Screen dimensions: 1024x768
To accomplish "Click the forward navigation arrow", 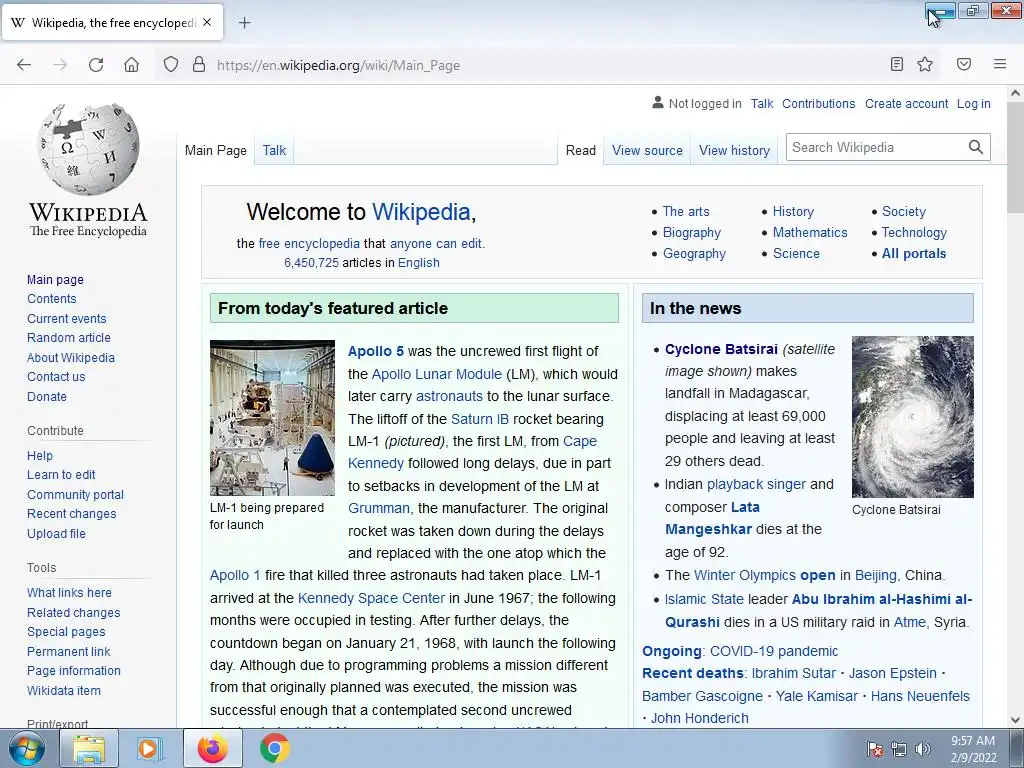I will (x=60, y=65).
